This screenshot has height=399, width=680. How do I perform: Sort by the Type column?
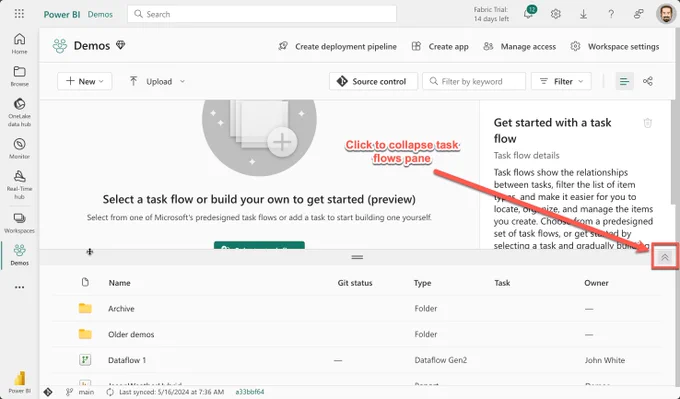click(422, 283)
